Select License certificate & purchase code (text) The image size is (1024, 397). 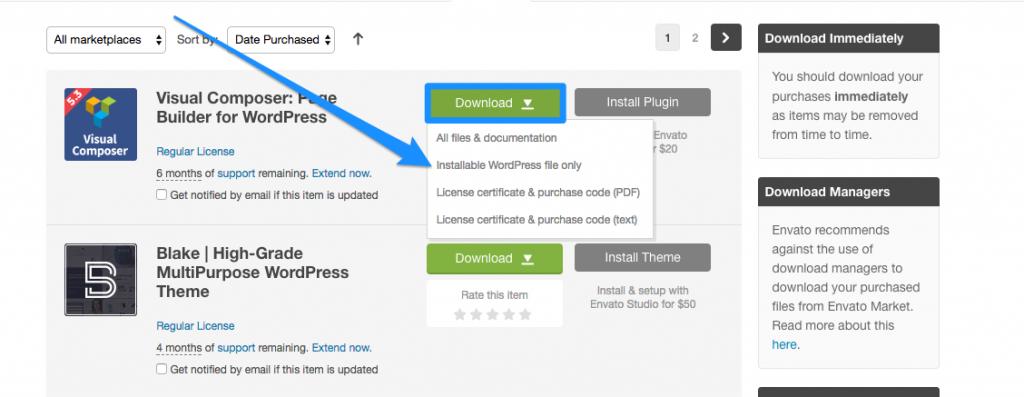pyautogui.click(x=536, y=219)
